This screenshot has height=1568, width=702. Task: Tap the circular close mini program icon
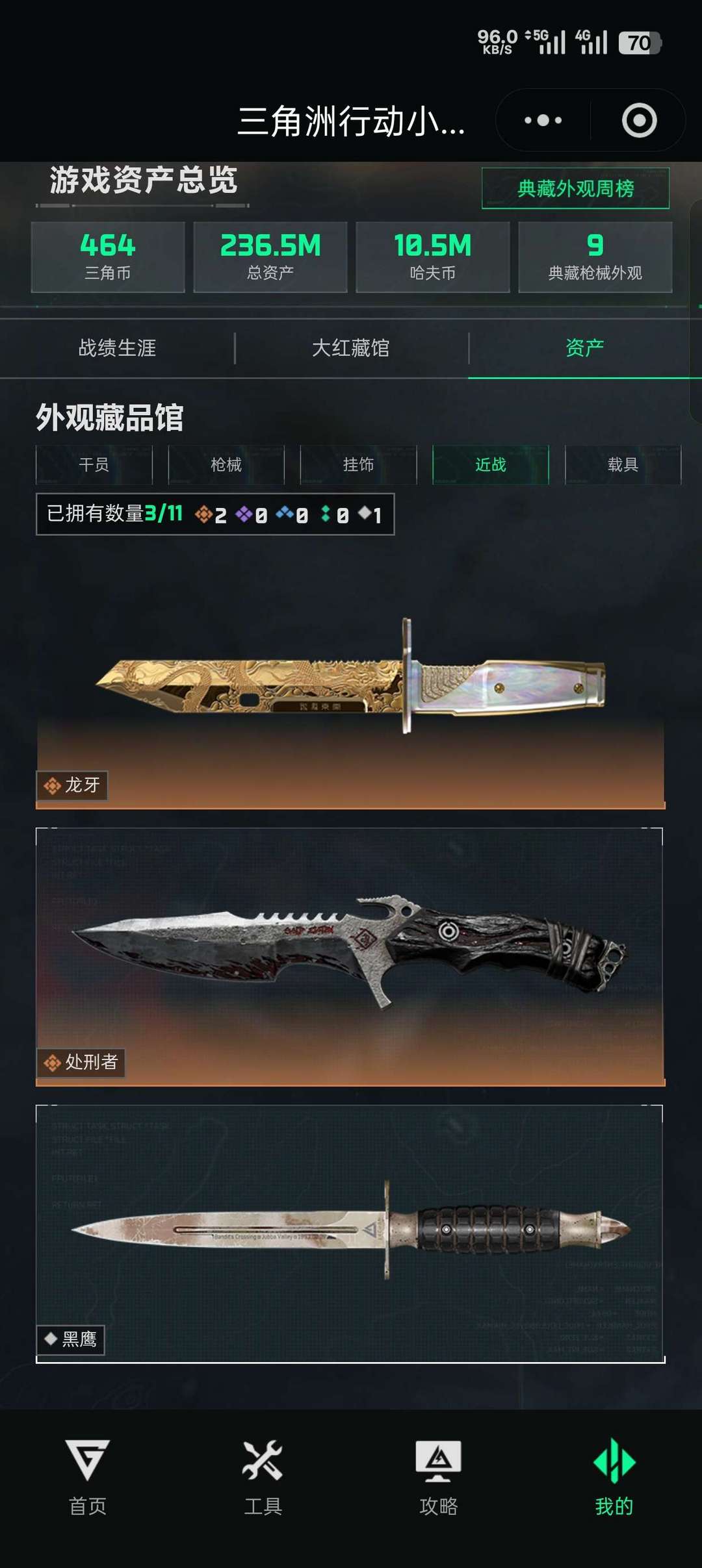(640, 120)
